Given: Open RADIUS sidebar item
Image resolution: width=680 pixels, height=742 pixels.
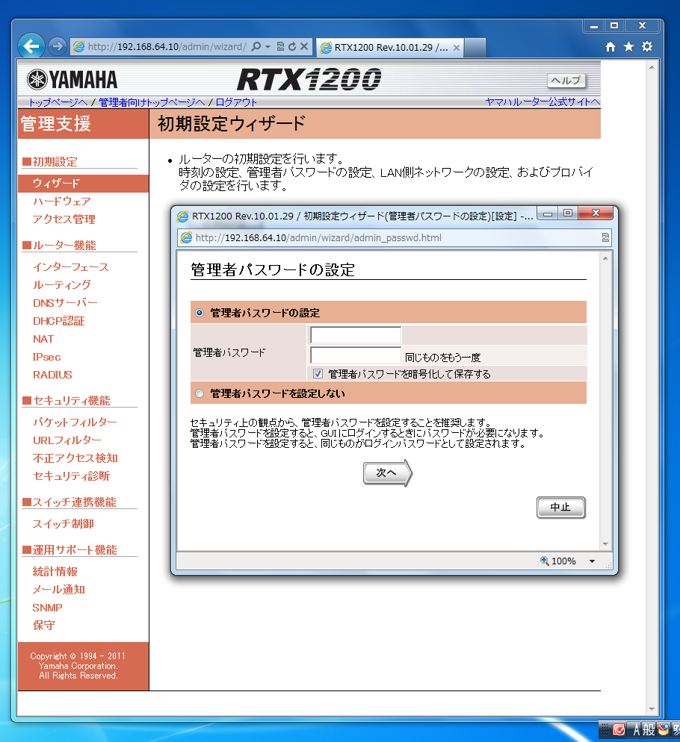Looking at the screenshot, I should pyautogui.click(x=53, y=375).
